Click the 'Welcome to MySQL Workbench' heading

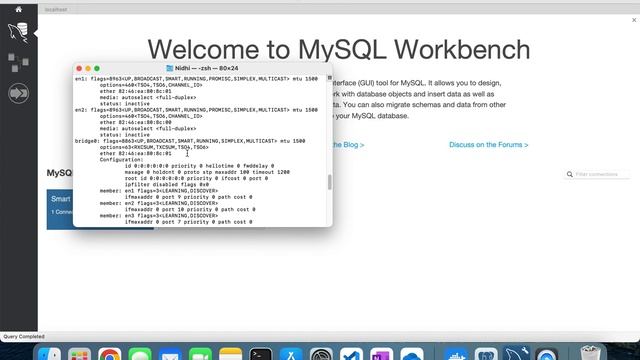(339, 49)
